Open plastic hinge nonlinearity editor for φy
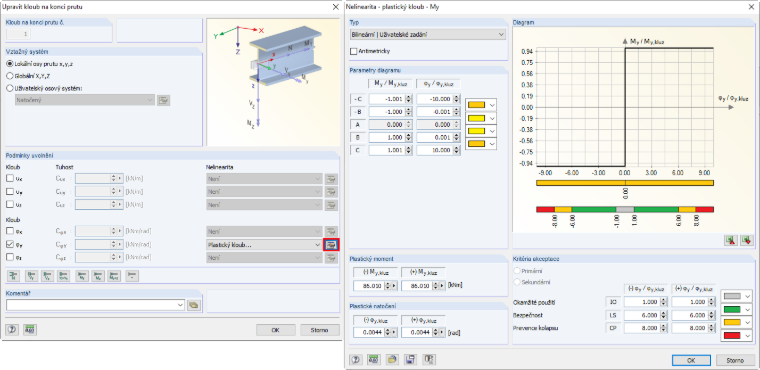The image size is (760, 370). [331, 245]
